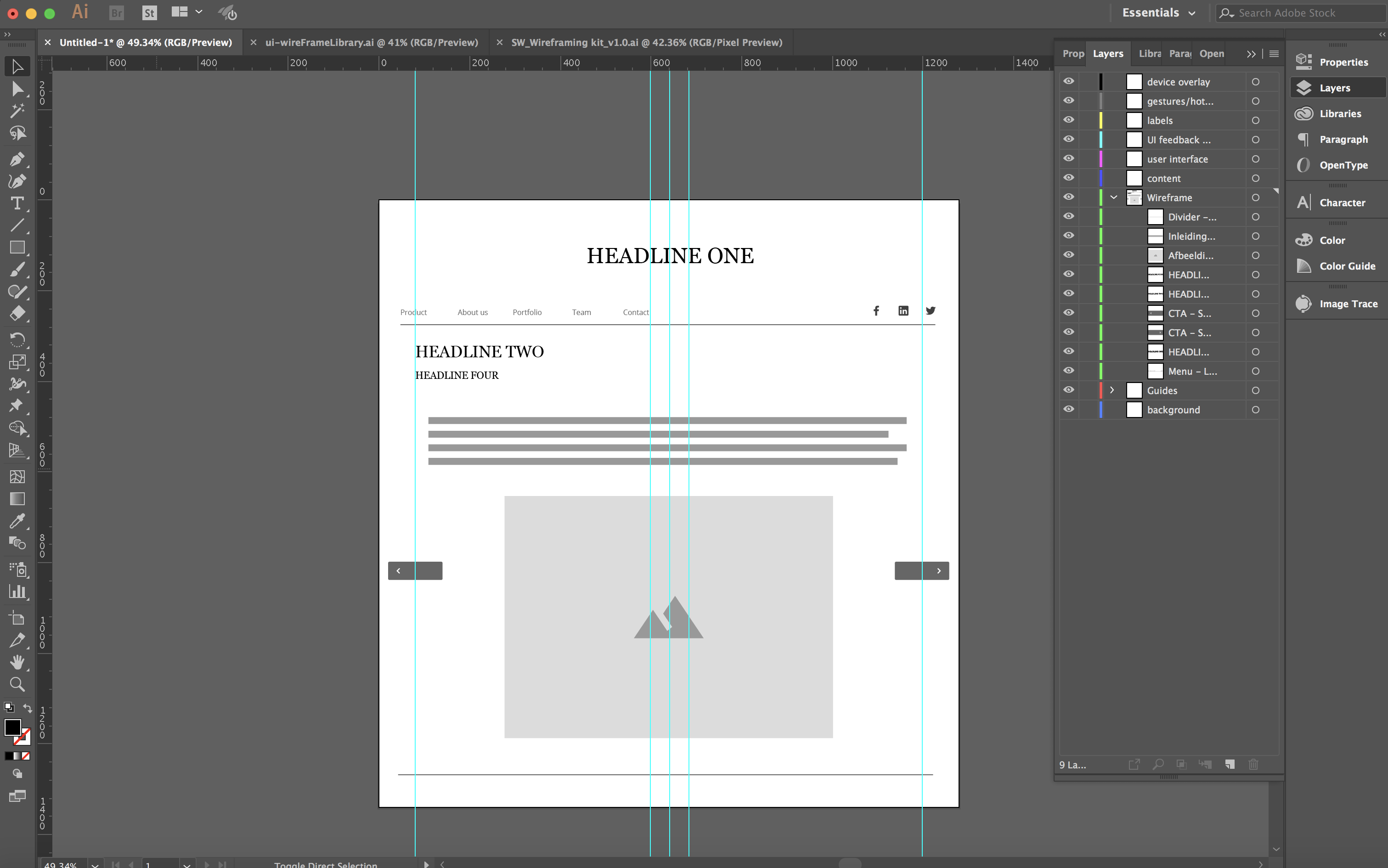
Task: Select the Direct Selection tool
Action: (x=17, y=89)
